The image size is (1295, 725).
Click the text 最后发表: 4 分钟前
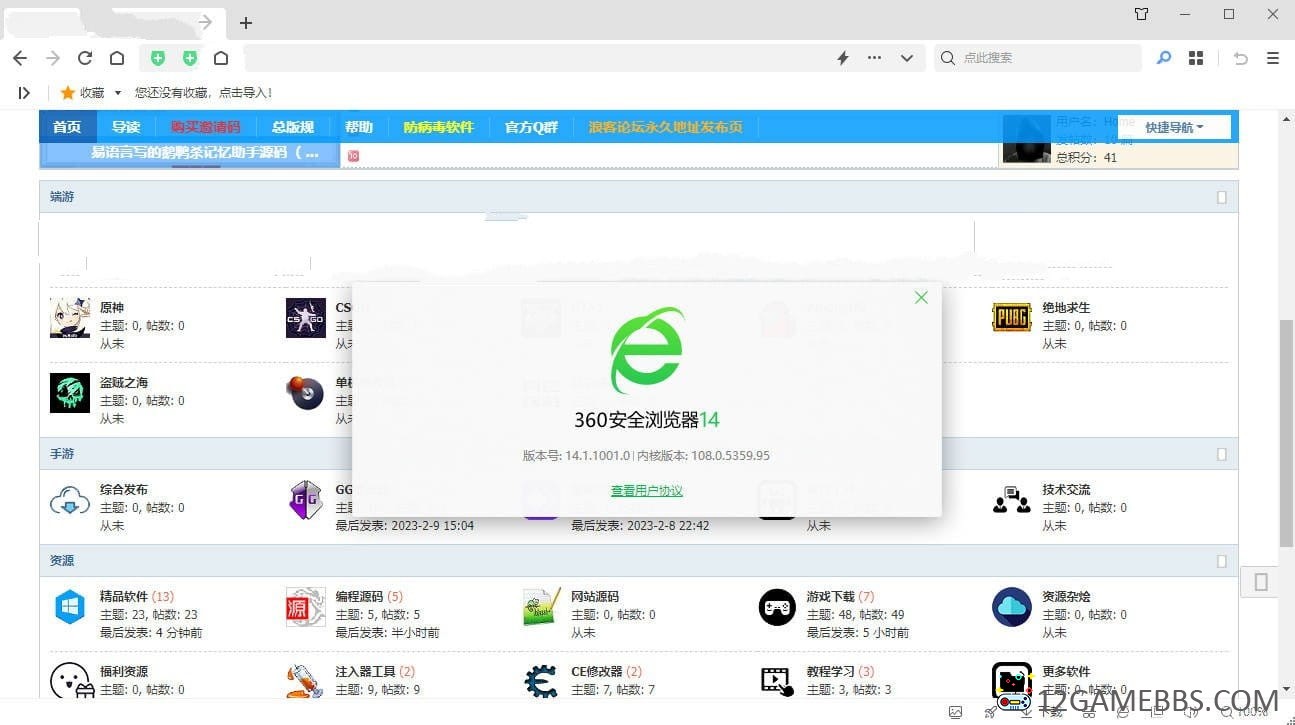click(x=151, y=633)
